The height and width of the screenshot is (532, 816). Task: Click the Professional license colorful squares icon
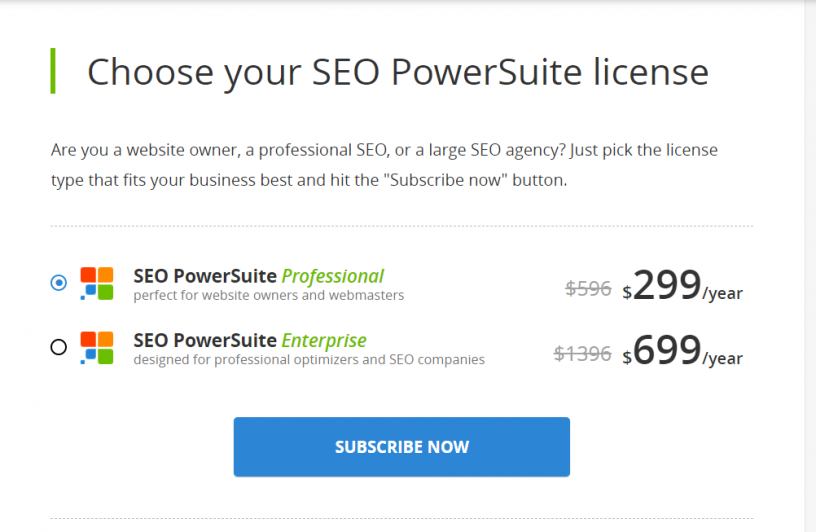click(x=97, y=284)
